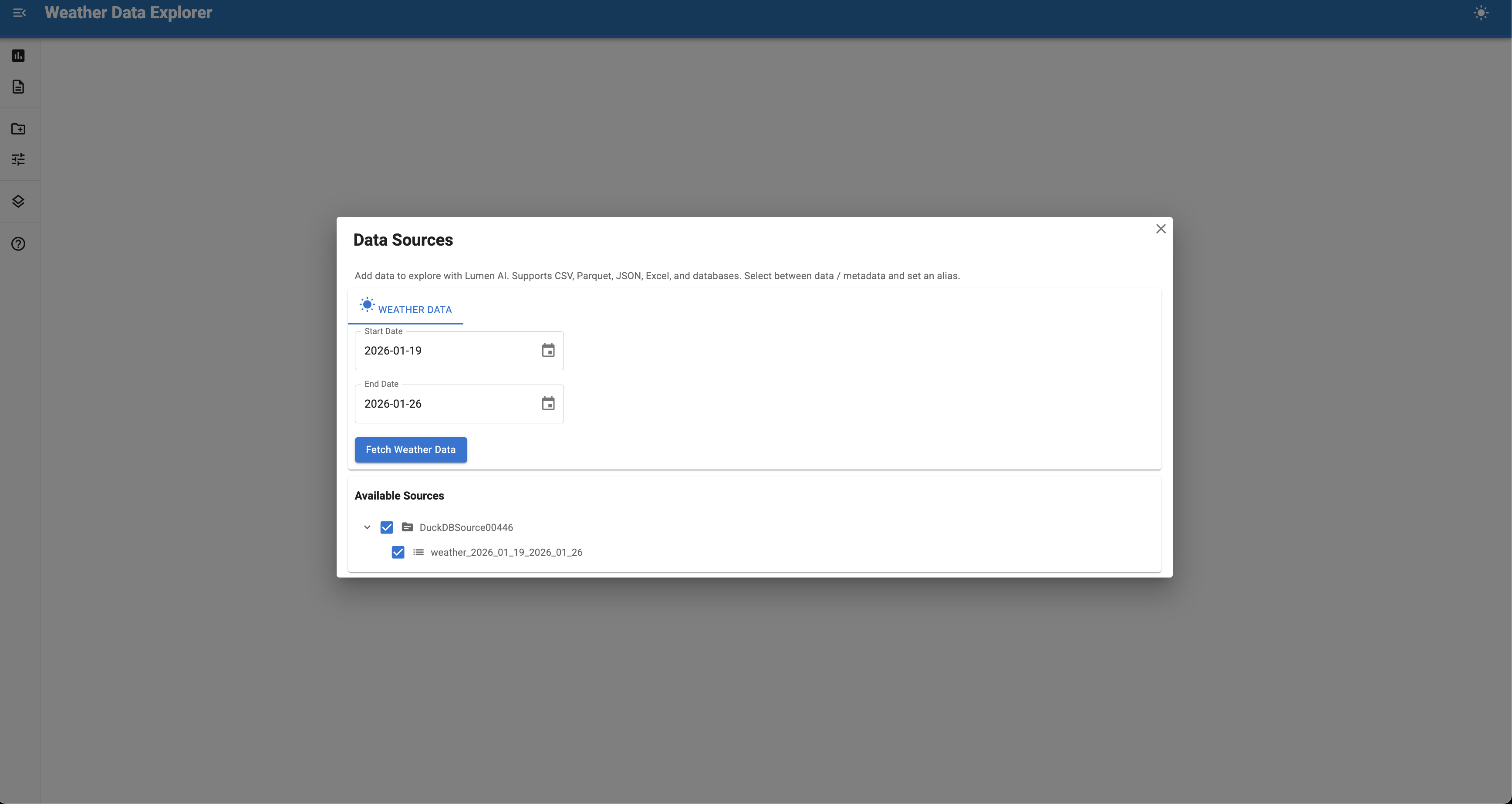Open the help question mark icon
The height and width of the screenshot is (804, 1512).
click(x=18, y=243)
